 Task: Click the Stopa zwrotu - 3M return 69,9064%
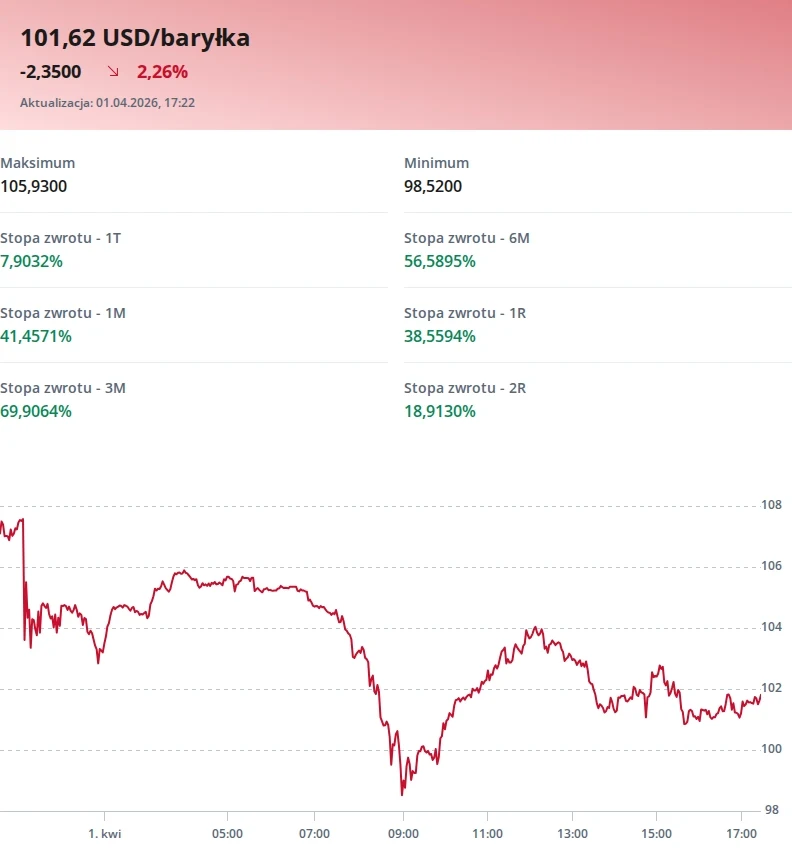[36, 412]
